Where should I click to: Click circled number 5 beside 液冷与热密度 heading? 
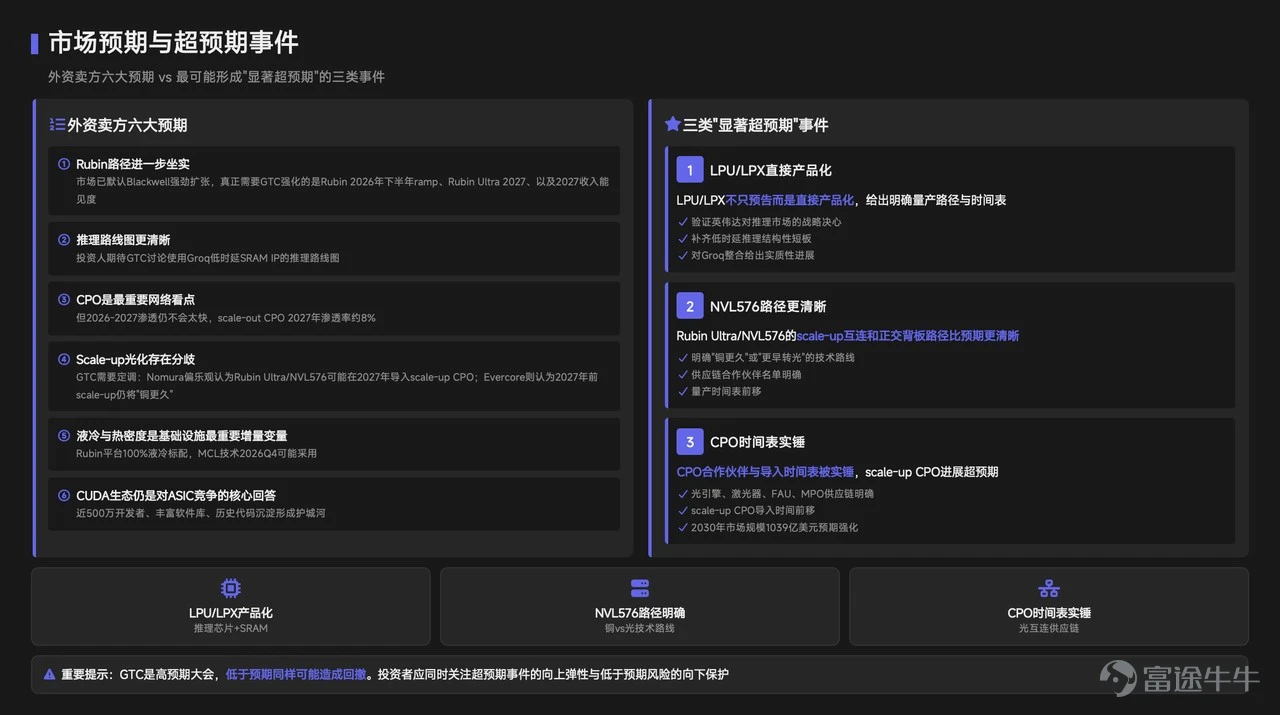click(x=64, y=436)
